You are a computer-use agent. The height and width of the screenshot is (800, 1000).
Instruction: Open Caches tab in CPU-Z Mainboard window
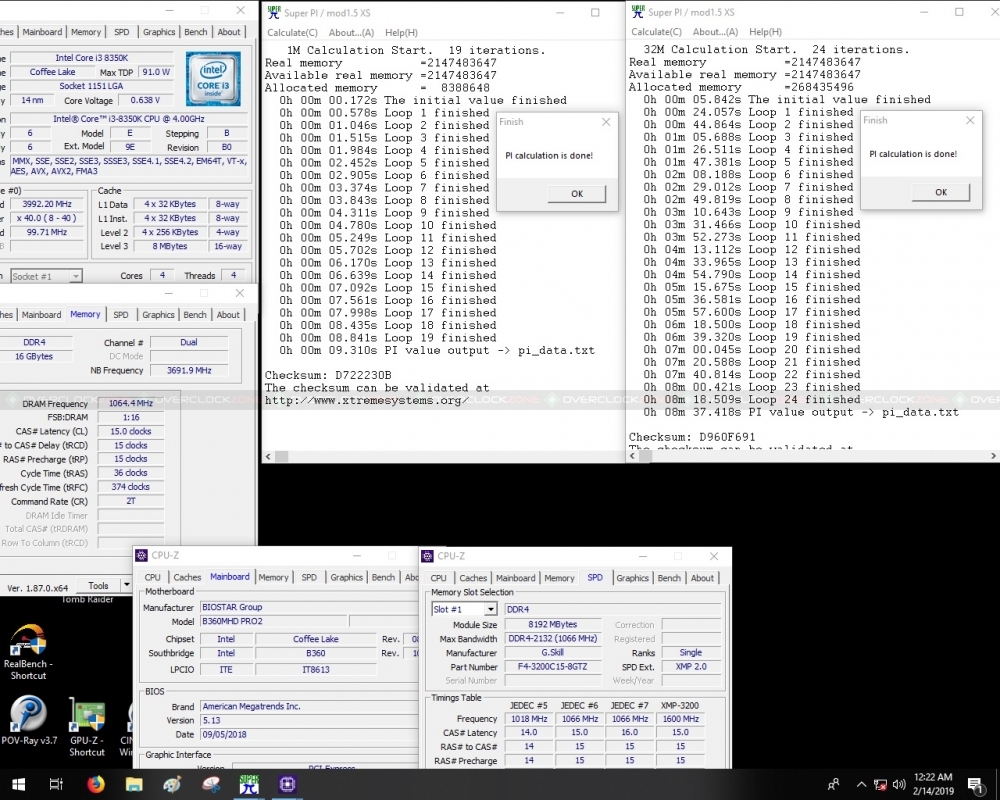pyautogui.click(x=187, y=577)
